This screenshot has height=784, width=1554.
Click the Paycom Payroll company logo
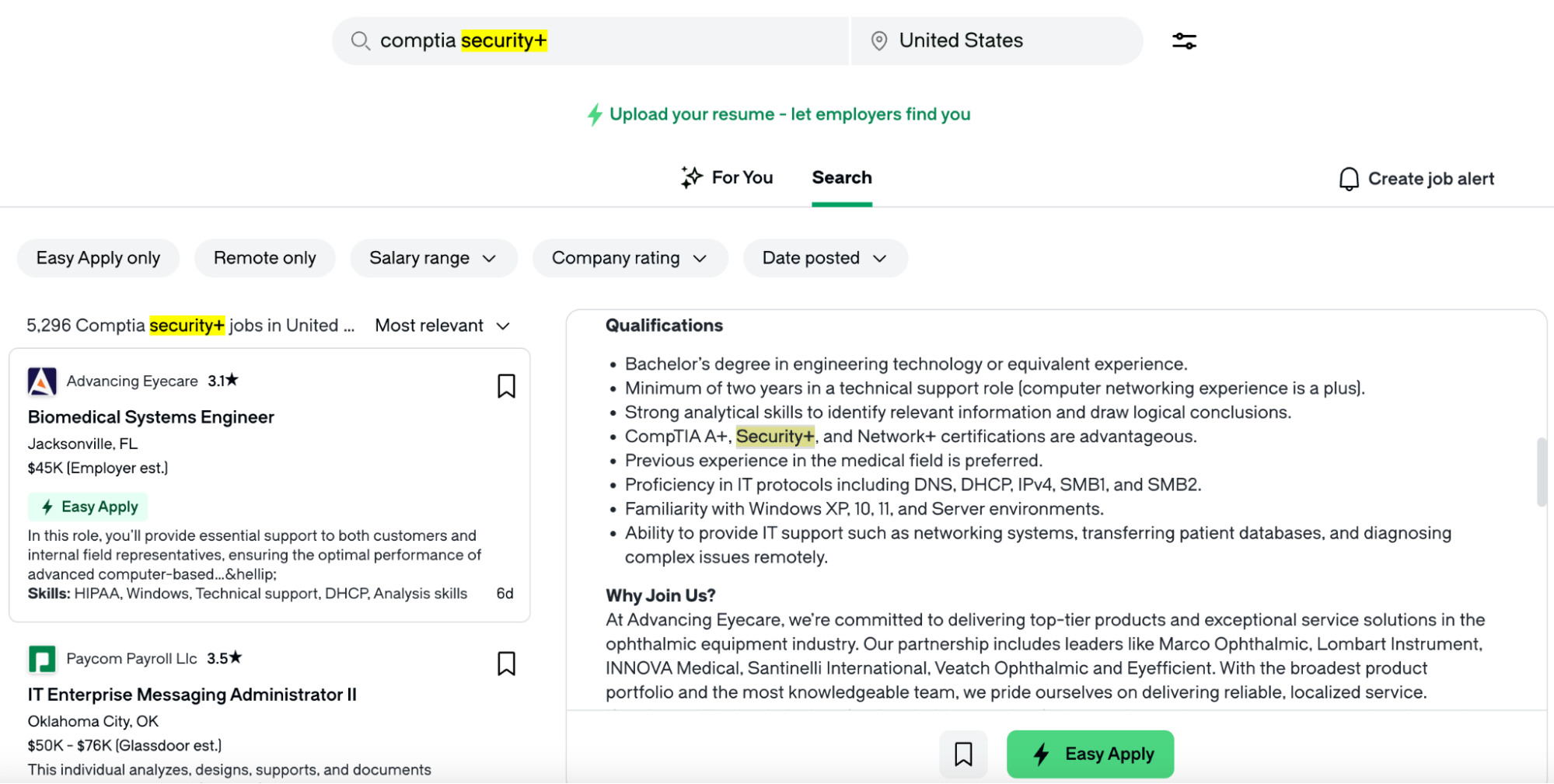(x=42, y=659)
